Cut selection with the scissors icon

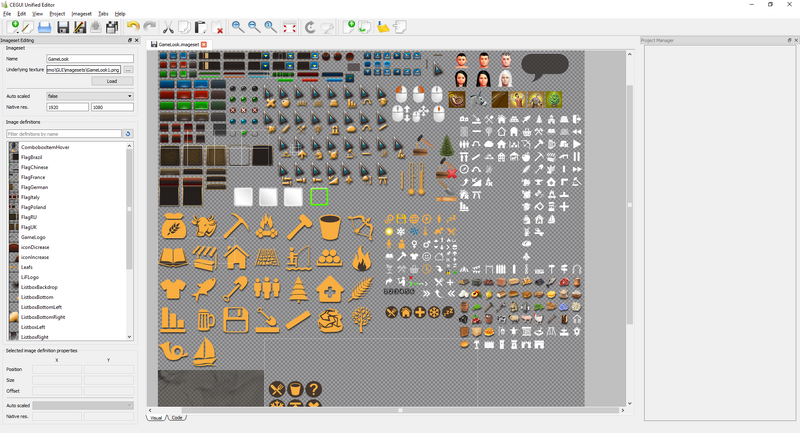[168, 27]
